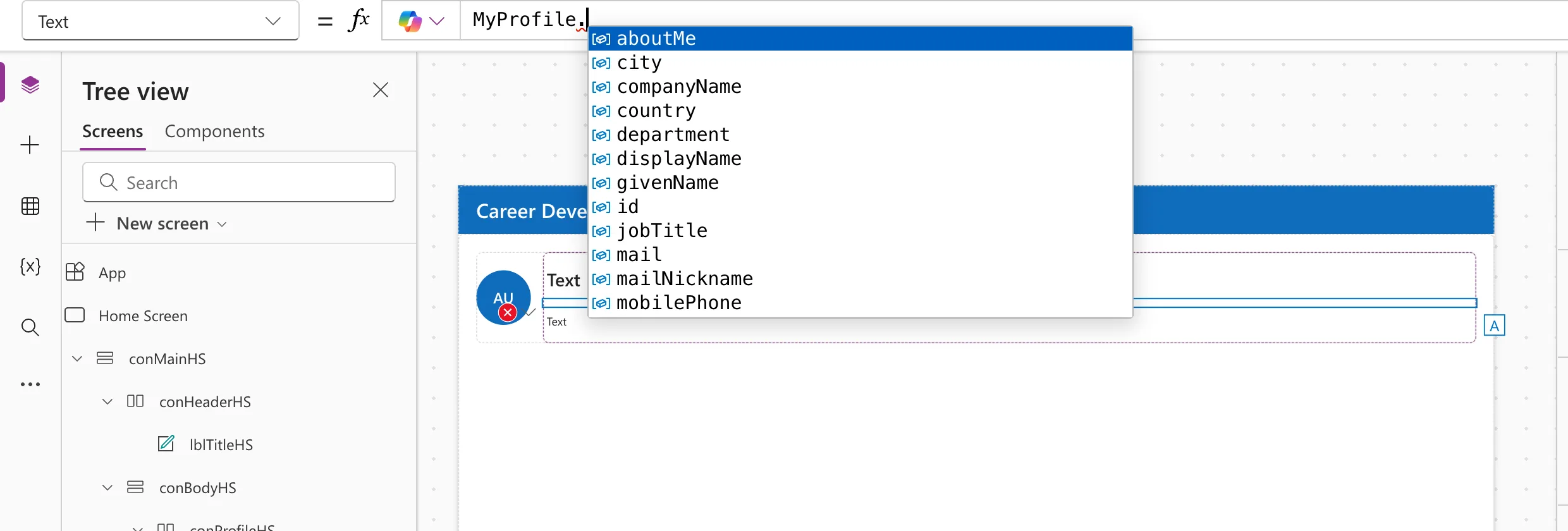The image size is (1568, 531).
Task: Open the Variables icon in sidebar
Action: (30, 266)
